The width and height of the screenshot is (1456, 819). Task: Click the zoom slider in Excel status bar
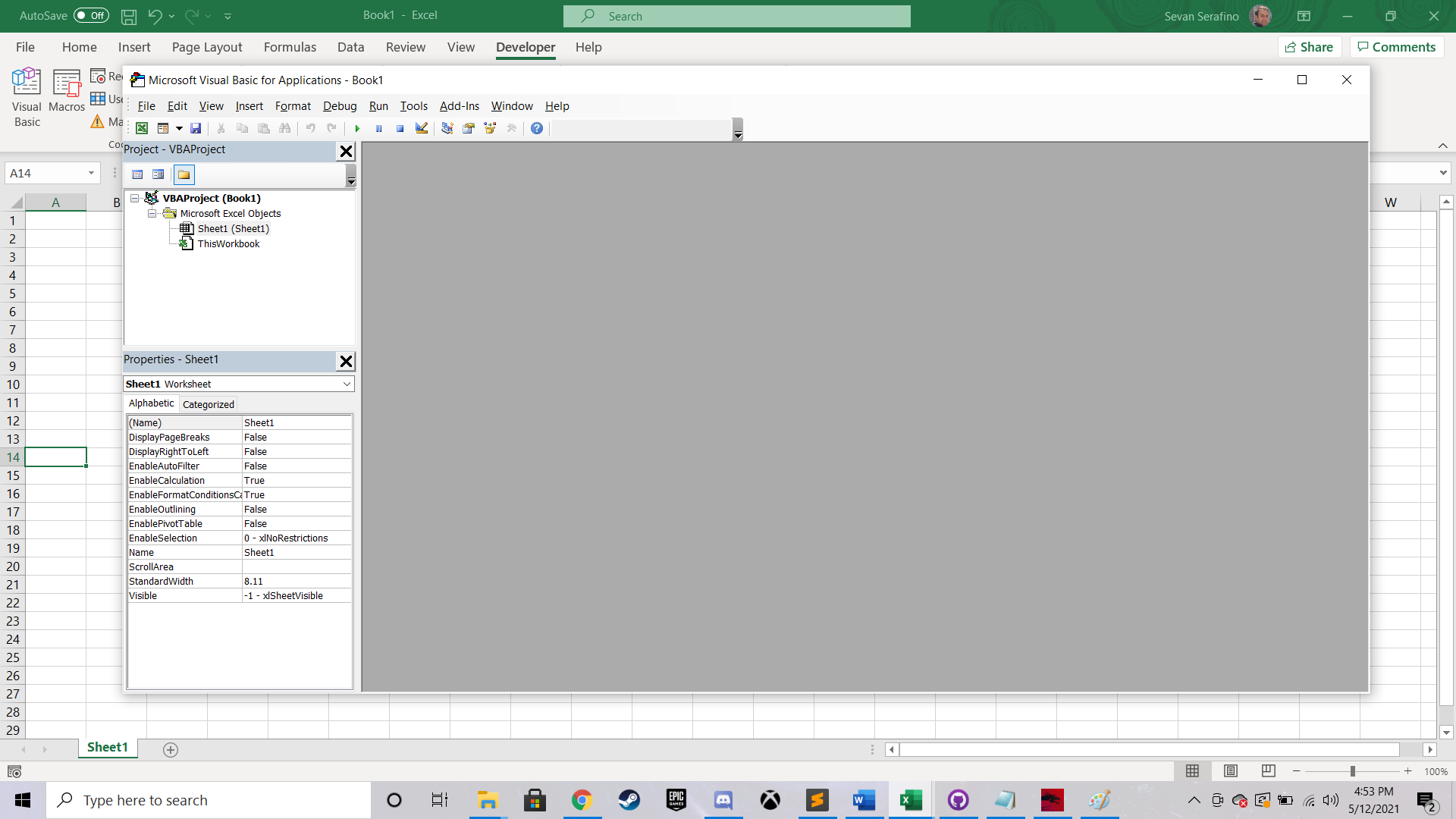pyautogui.click(x=1352, y=771)
